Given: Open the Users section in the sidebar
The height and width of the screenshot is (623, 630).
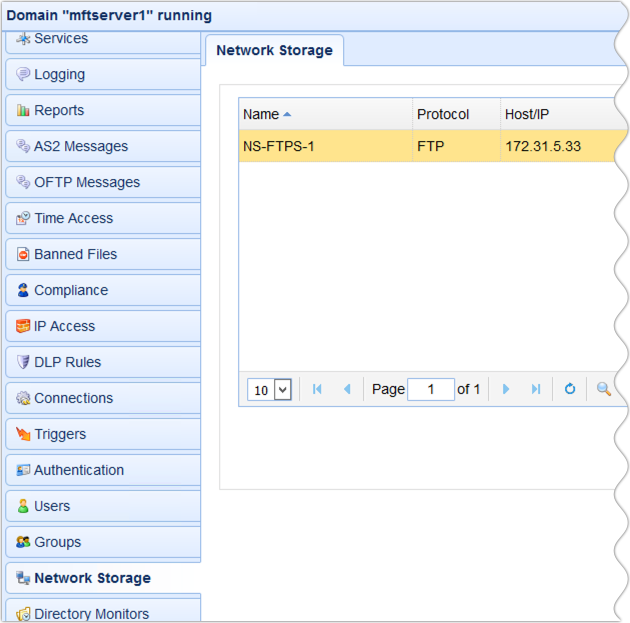Looking at the screenshot, I should click(x=52, y=506).
